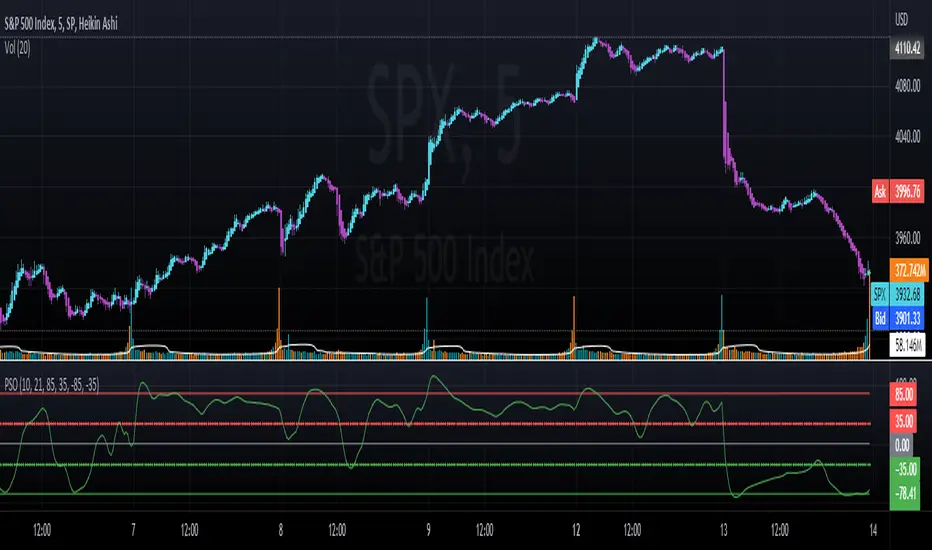Click the USD currency label
Screen dimensions: 932x550
point(902,20)
